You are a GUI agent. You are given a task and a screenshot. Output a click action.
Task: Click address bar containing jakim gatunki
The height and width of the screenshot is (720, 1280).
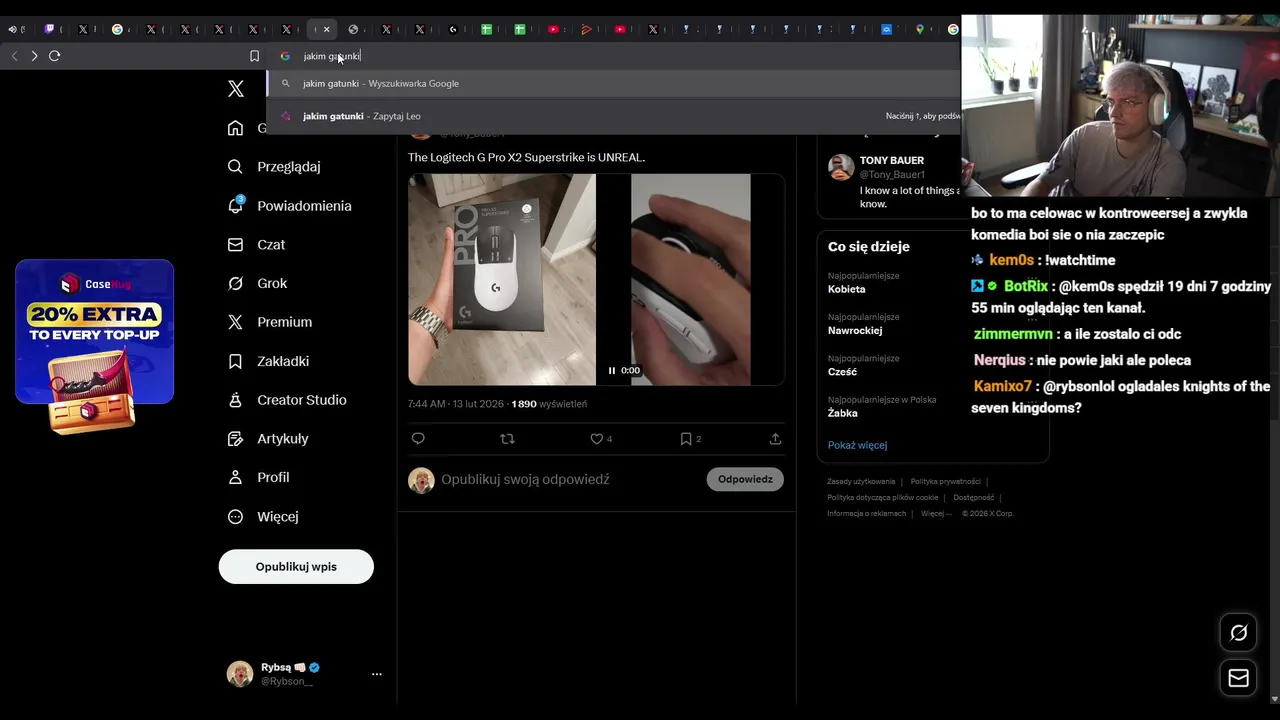(615, 56)
